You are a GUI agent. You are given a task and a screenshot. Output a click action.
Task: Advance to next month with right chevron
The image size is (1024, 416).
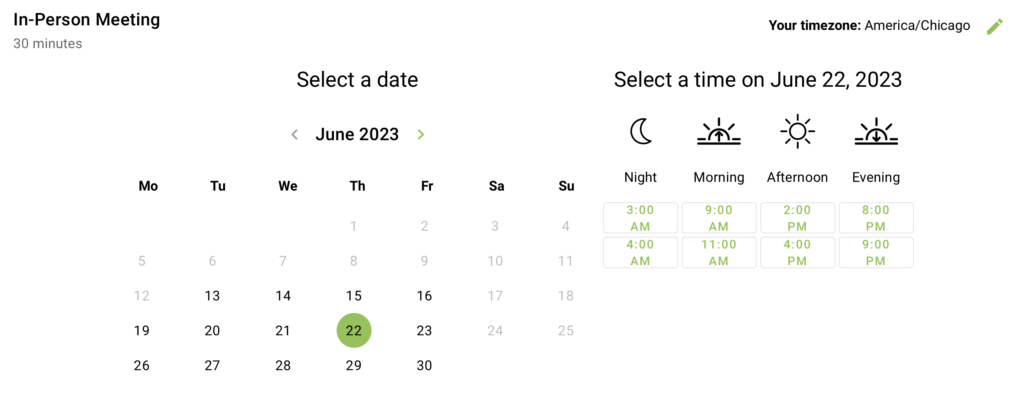pyautogui.click(x=421, y=135)
